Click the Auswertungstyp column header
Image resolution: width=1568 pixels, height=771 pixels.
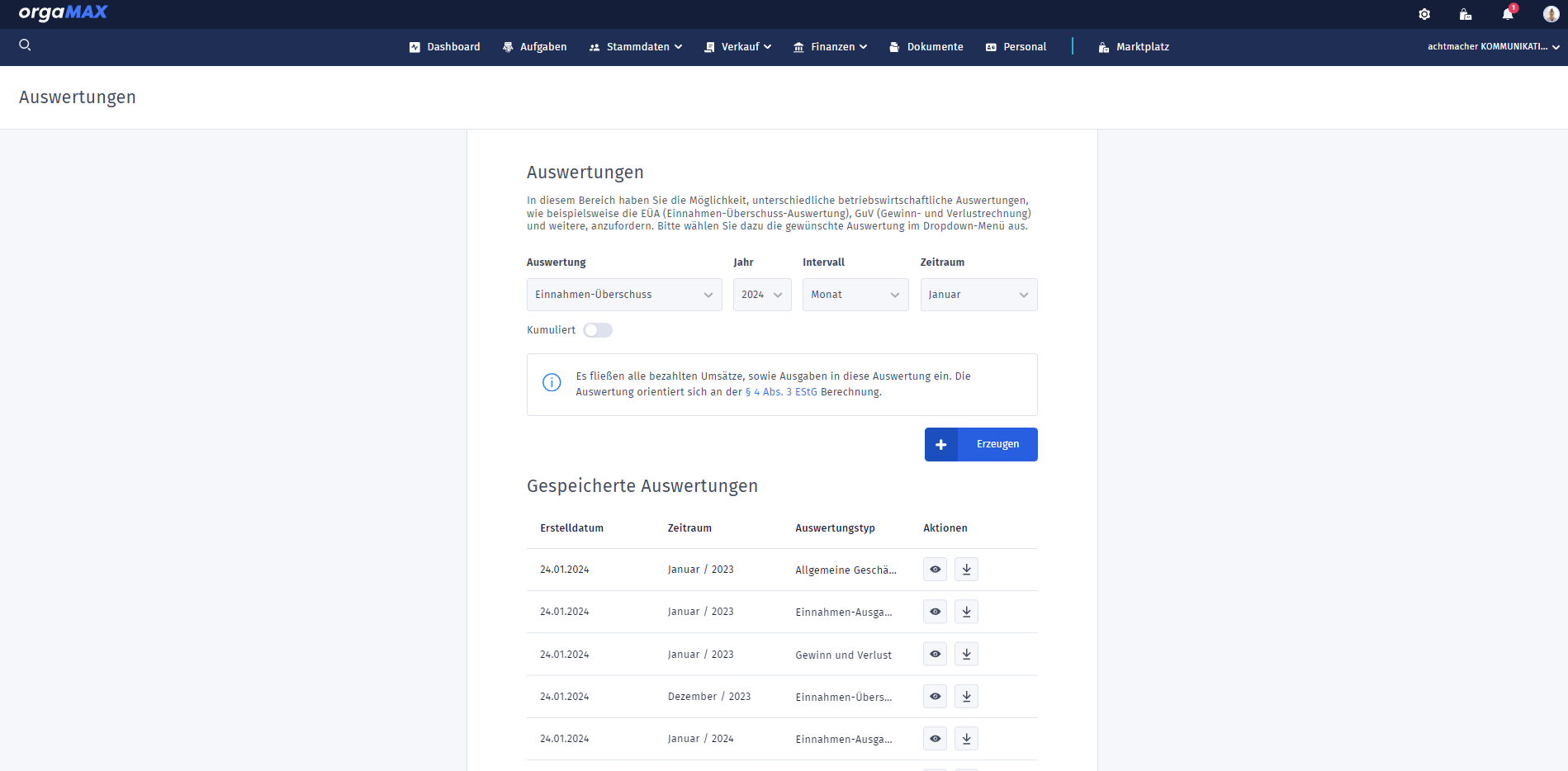[836, 528]
